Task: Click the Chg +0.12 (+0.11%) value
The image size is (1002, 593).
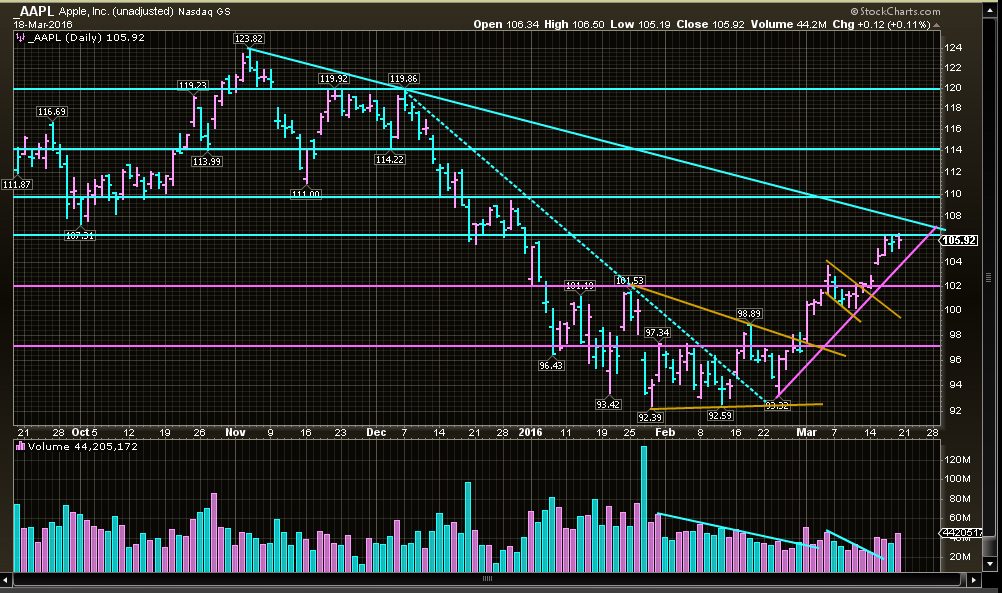Action: (881, 24)
